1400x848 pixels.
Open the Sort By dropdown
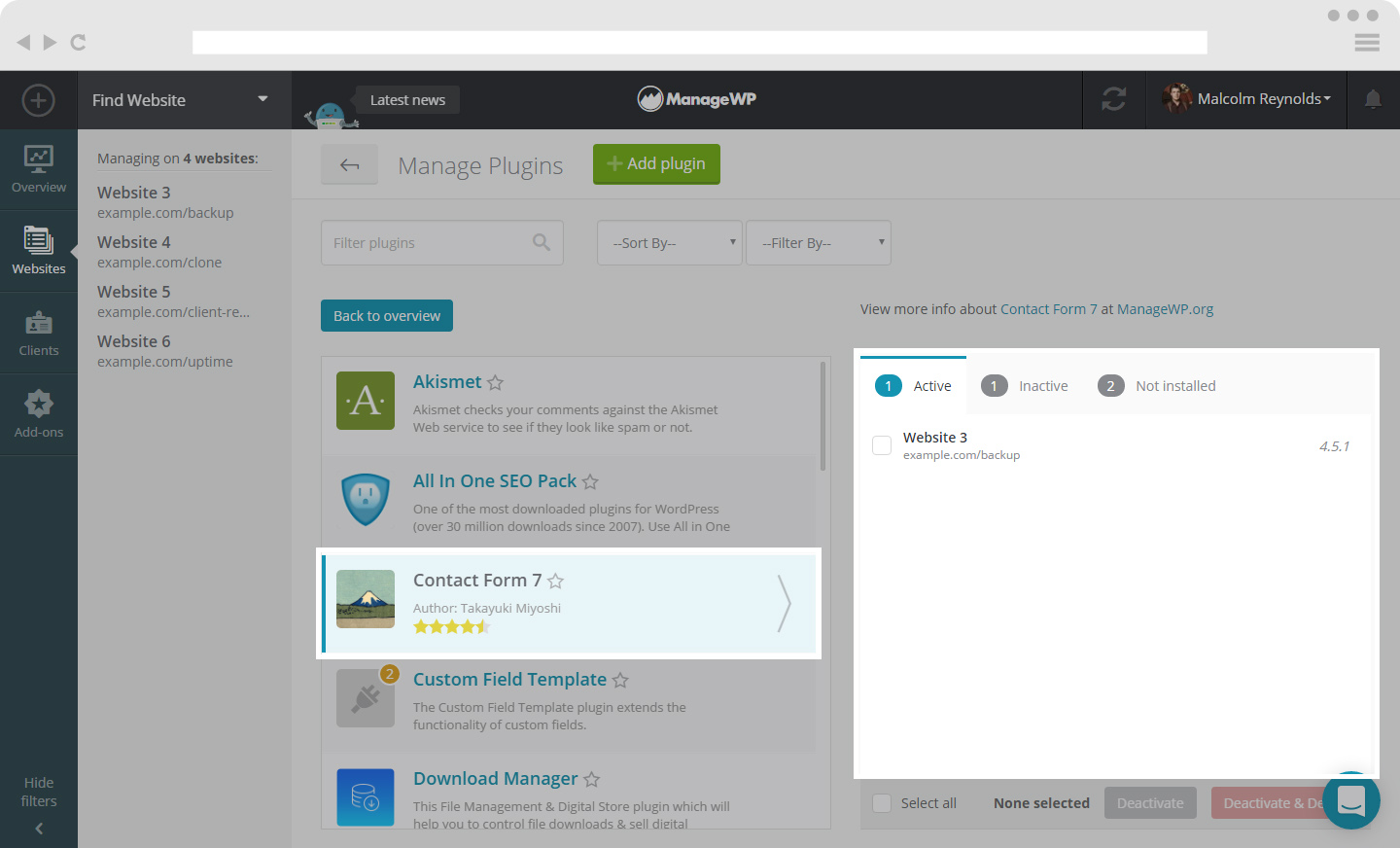click(670, 243)
